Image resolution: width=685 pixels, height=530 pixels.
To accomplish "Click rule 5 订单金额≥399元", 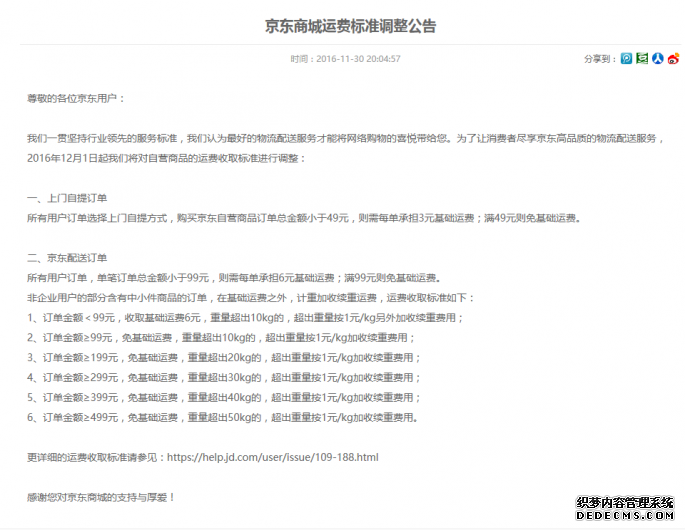I will point(224,398).
